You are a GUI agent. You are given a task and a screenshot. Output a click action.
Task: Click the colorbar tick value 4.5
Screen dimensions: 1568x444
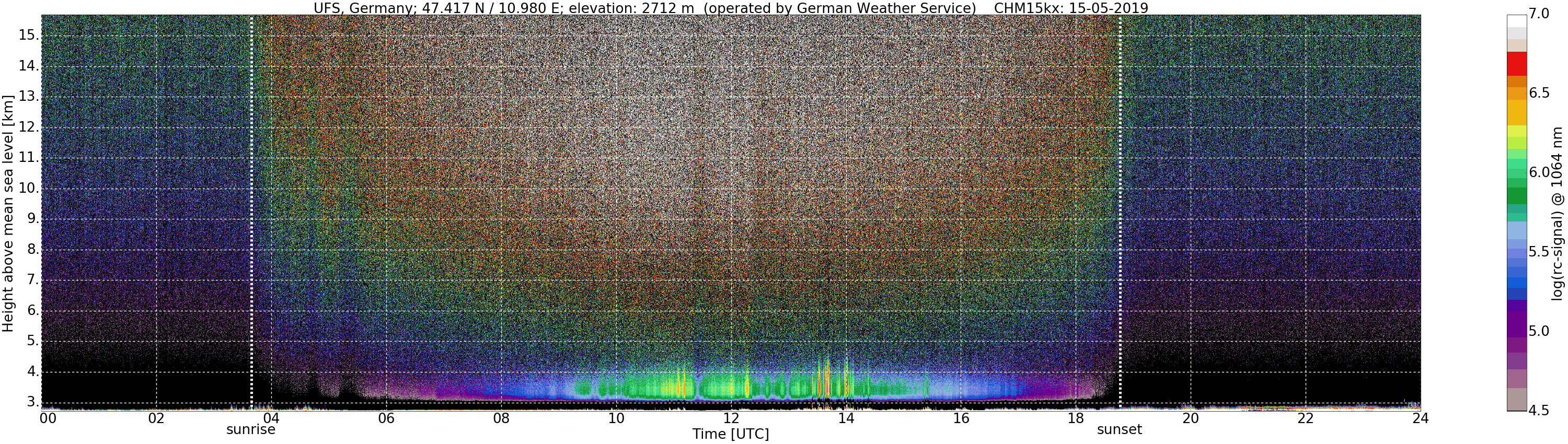click(x=1539, y=411)
